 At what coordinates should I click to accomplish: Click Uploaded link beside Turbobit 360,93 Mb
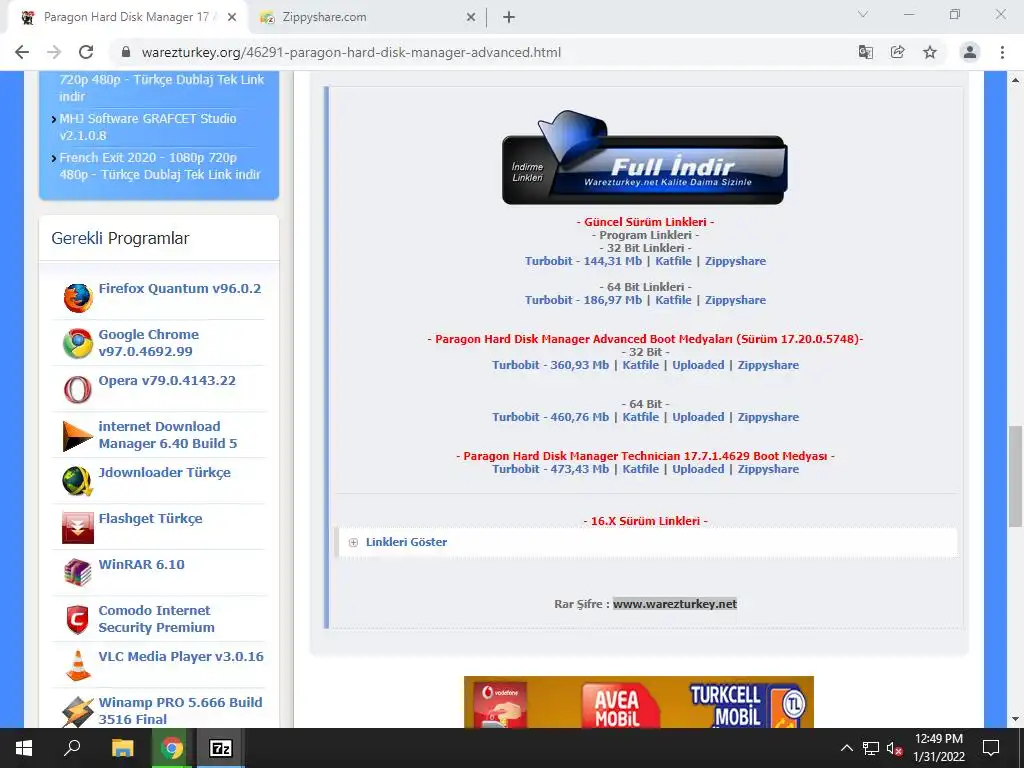pos(698,365)
